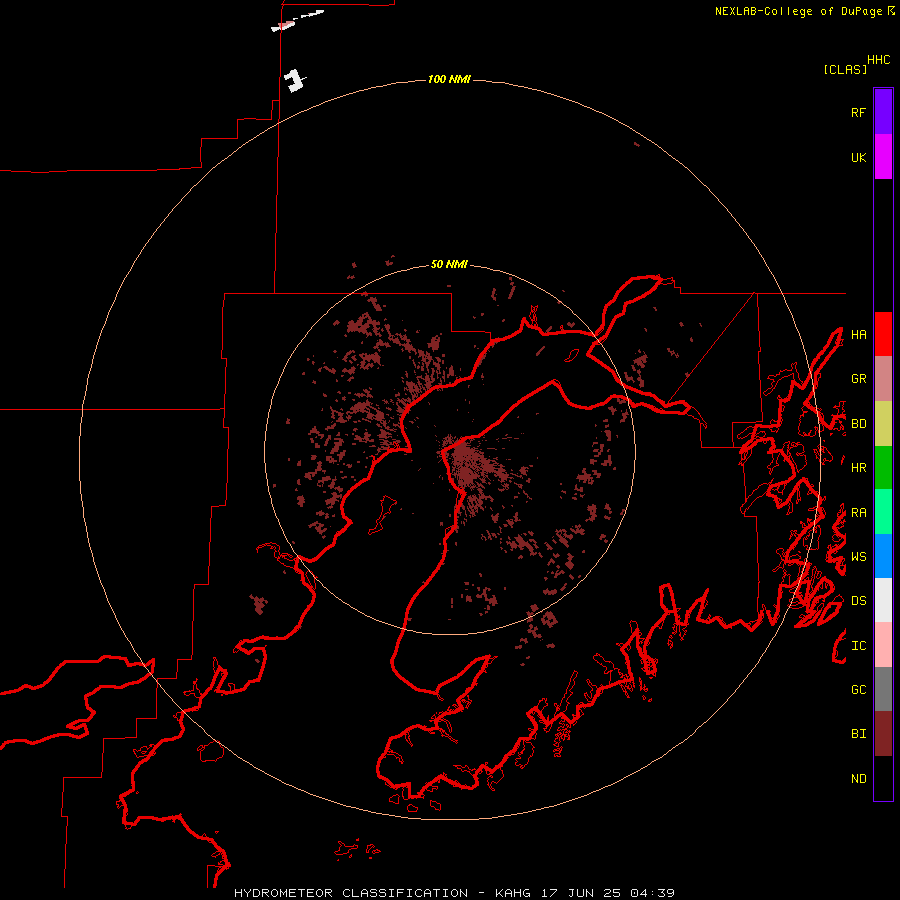Click the WS legend label

click(x=858, y=557)
